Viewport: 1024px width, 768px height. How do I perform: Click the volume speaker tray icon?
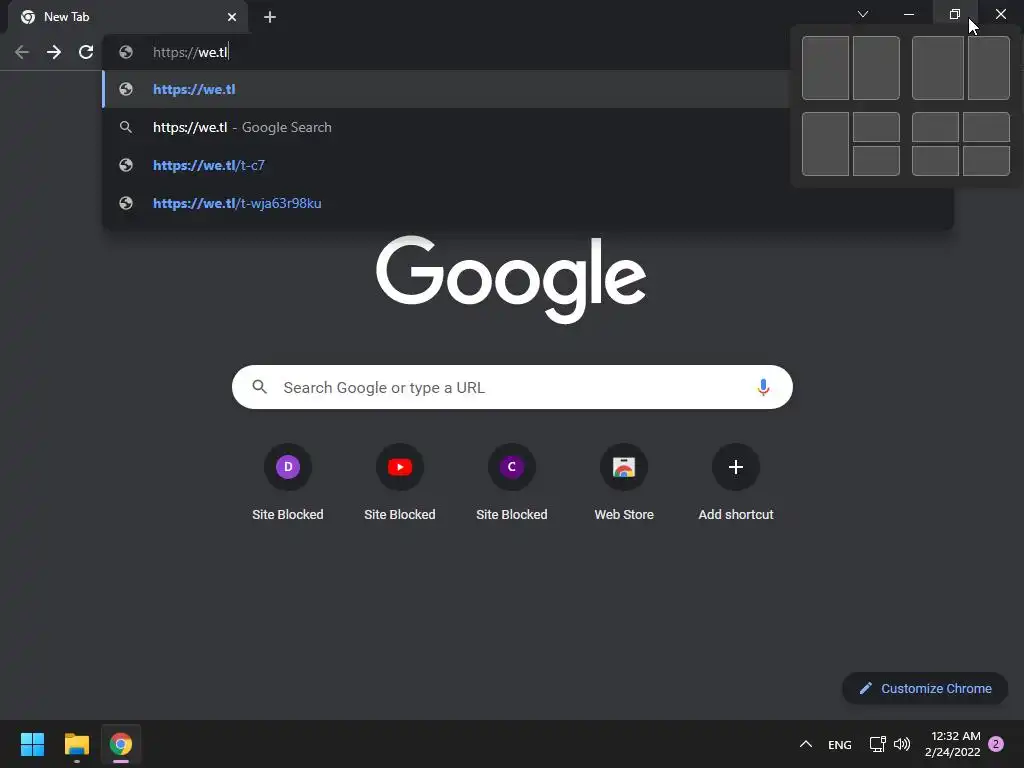(902, 744)
